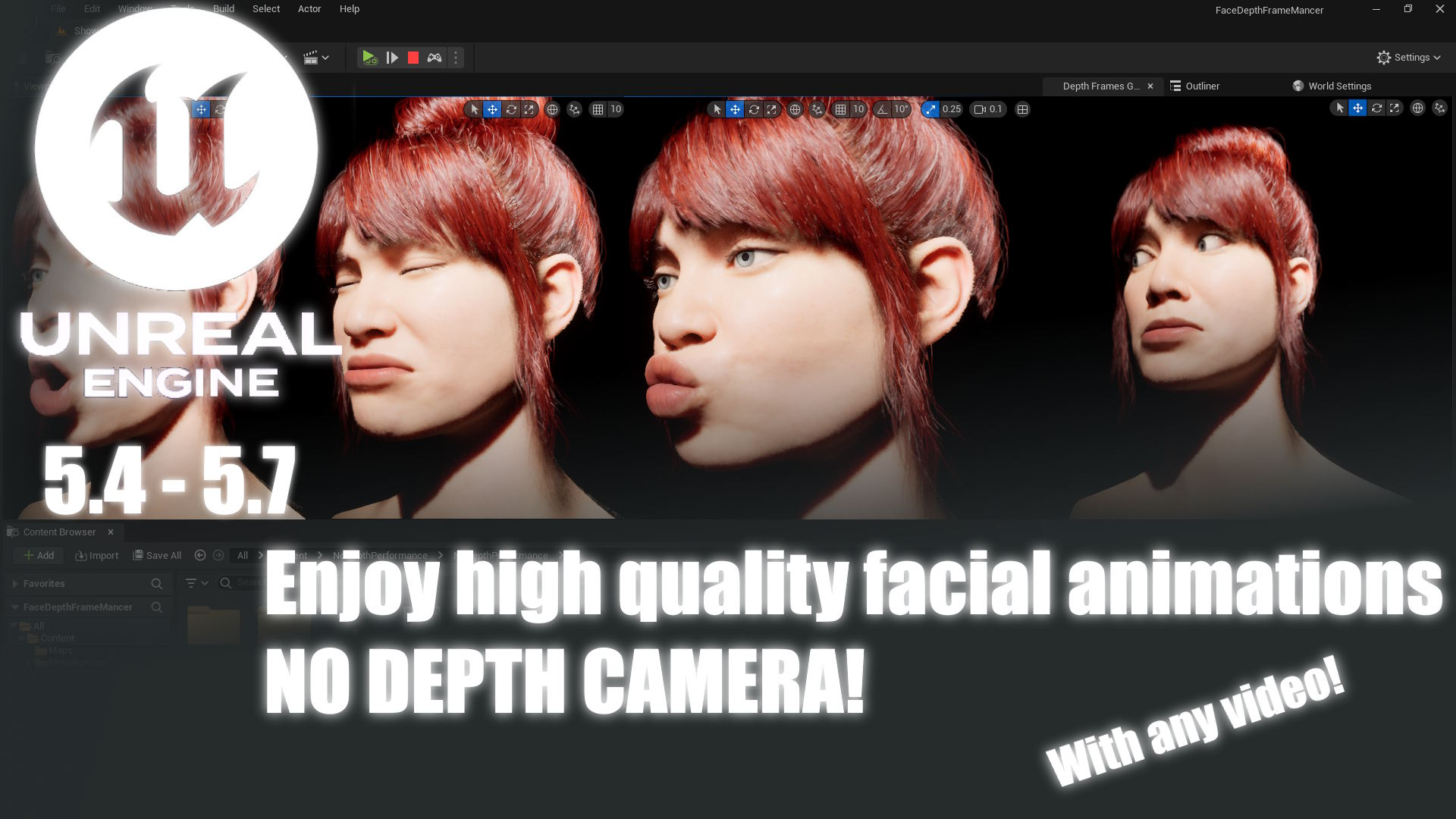
Task: Click the gamepad Possess icon in toolbar
Action: click(435, 58)
